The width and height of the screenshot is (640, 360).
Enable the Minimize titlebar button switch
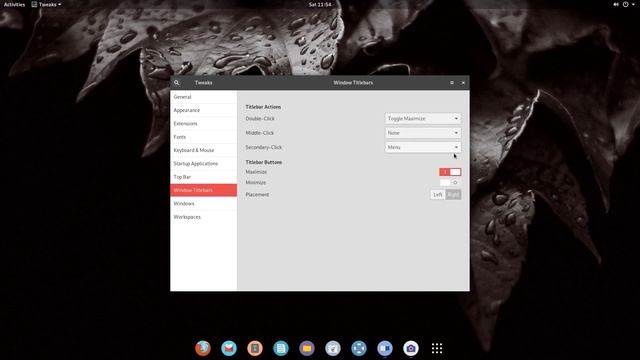click(x=450, y=182)
